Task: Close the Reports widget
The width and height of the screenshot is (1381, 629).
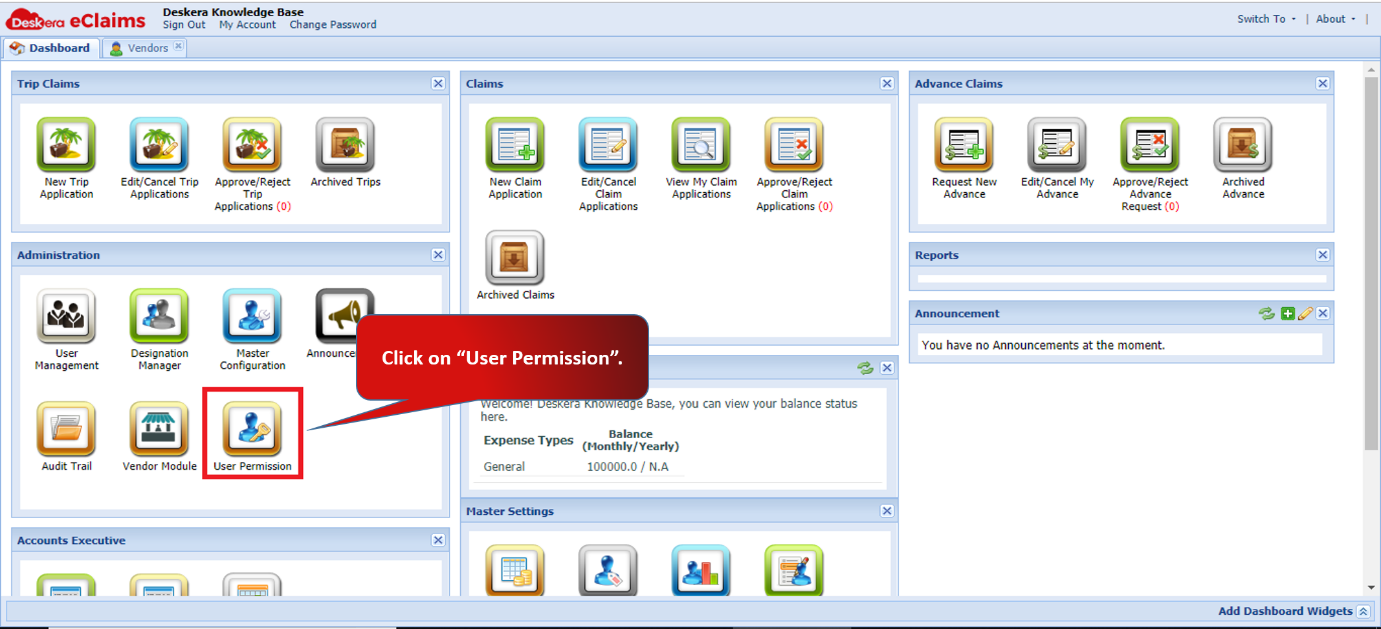Action: click(x=1323, y=255)
